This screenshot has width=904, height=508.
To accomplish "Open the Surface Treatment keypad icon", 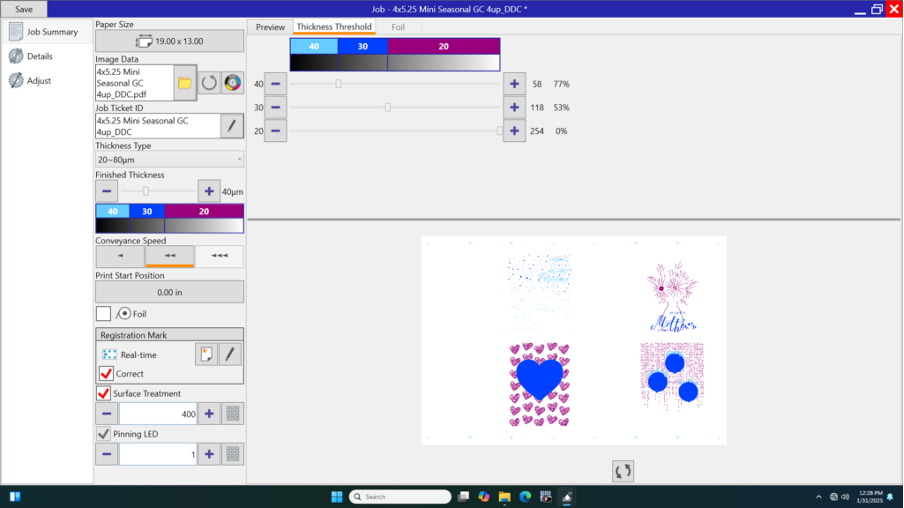I will pyautogui.click(x=232, y=414).
